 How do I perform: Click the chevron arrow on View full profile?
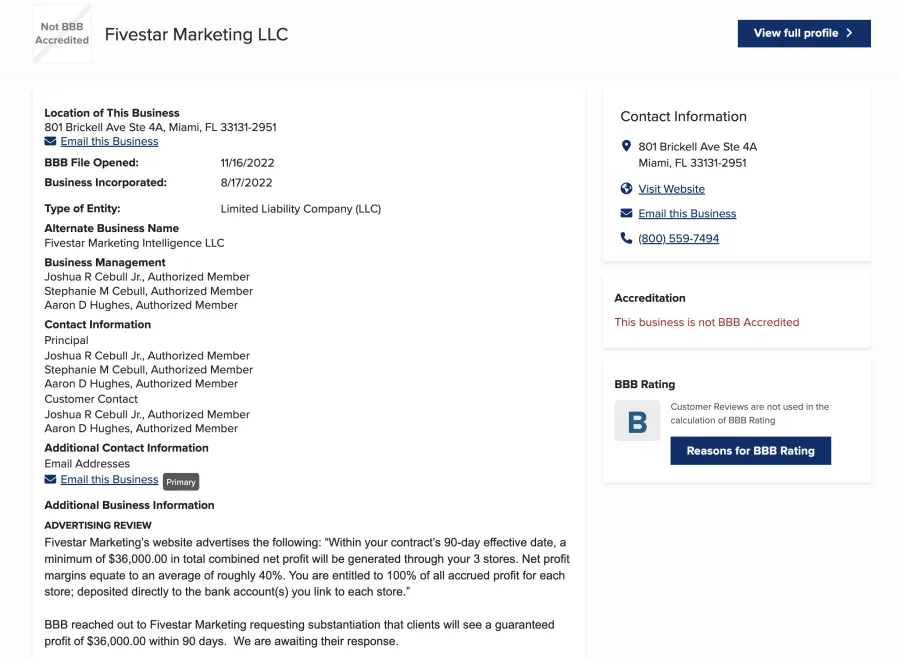(x=849, y=33)
